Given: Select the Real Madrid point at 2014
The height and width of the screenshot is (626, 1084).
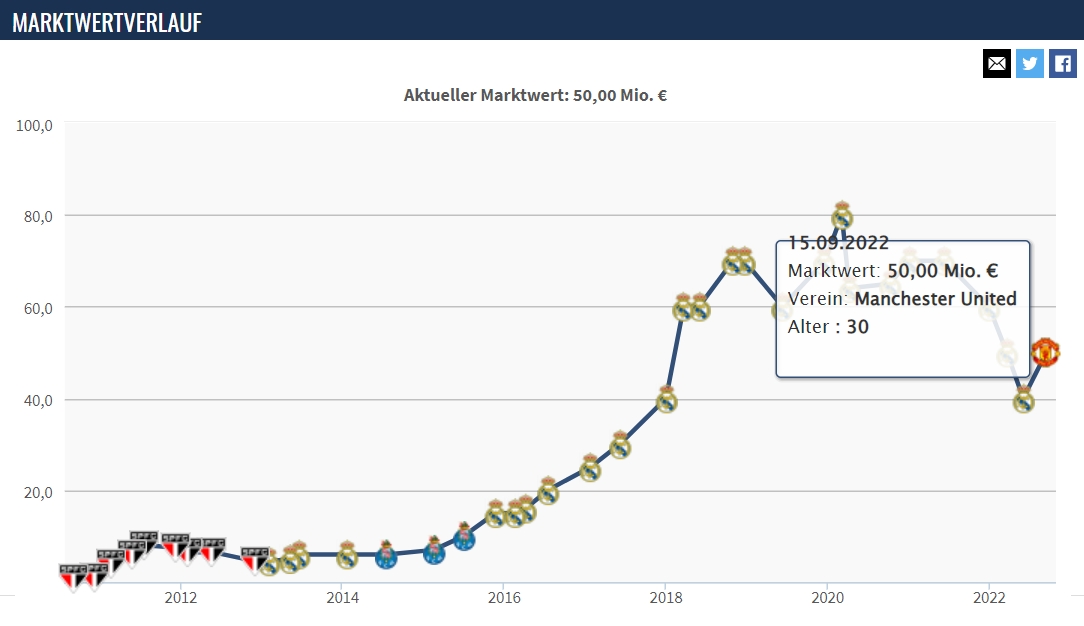Looking at the screenshot, I should (347, 555).
